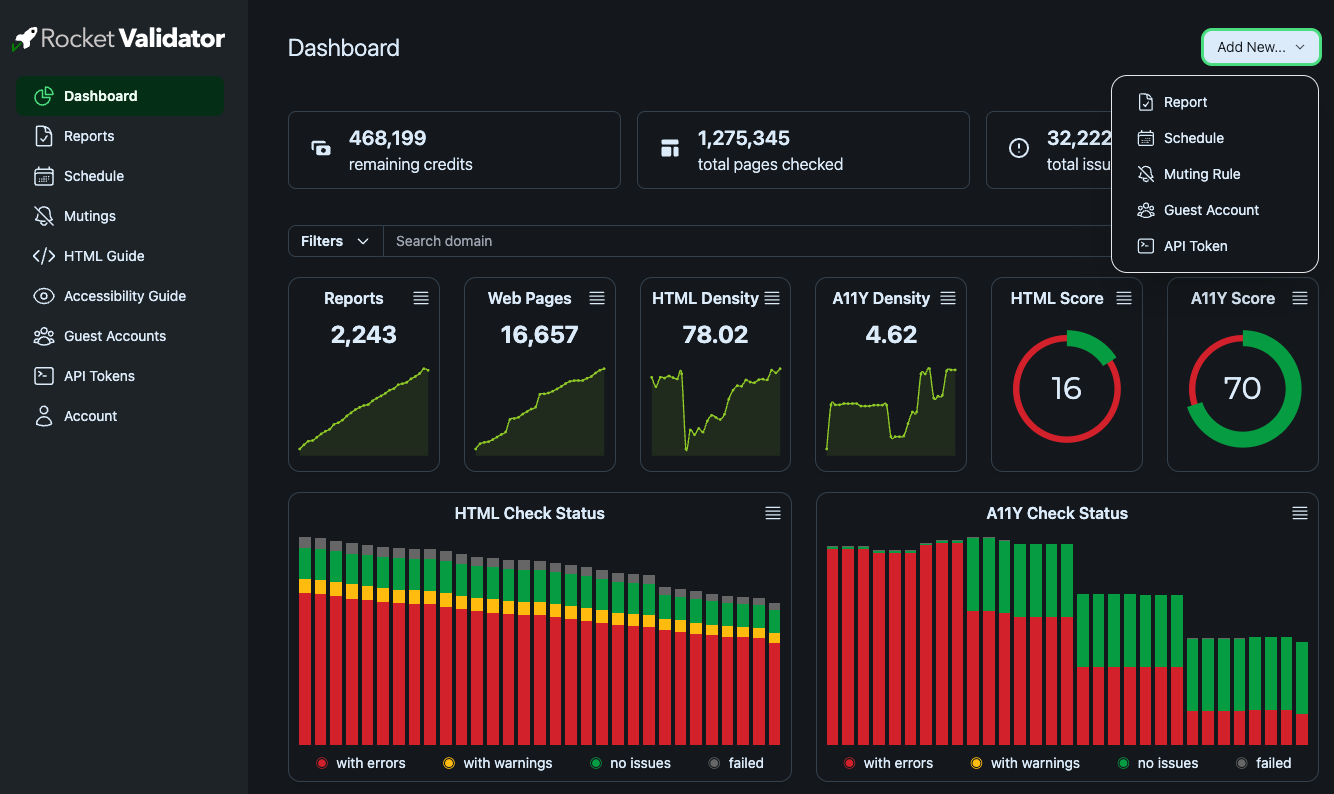Toggle 'with warnings' series in HTML Check Status
The image size is (1334, 794).
(497, 763)
